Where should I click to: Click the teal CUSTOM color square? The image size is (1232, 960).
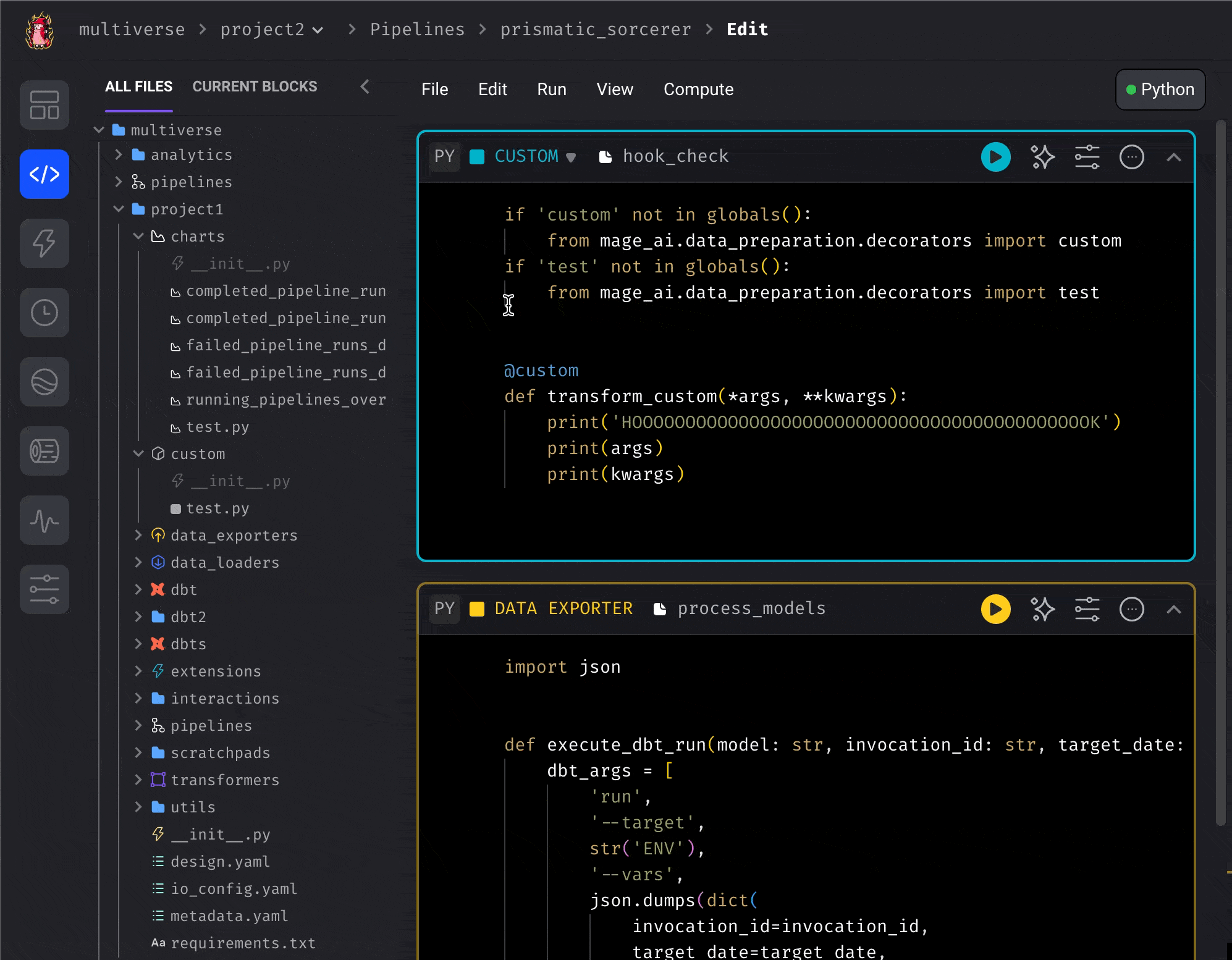(477, 157)
